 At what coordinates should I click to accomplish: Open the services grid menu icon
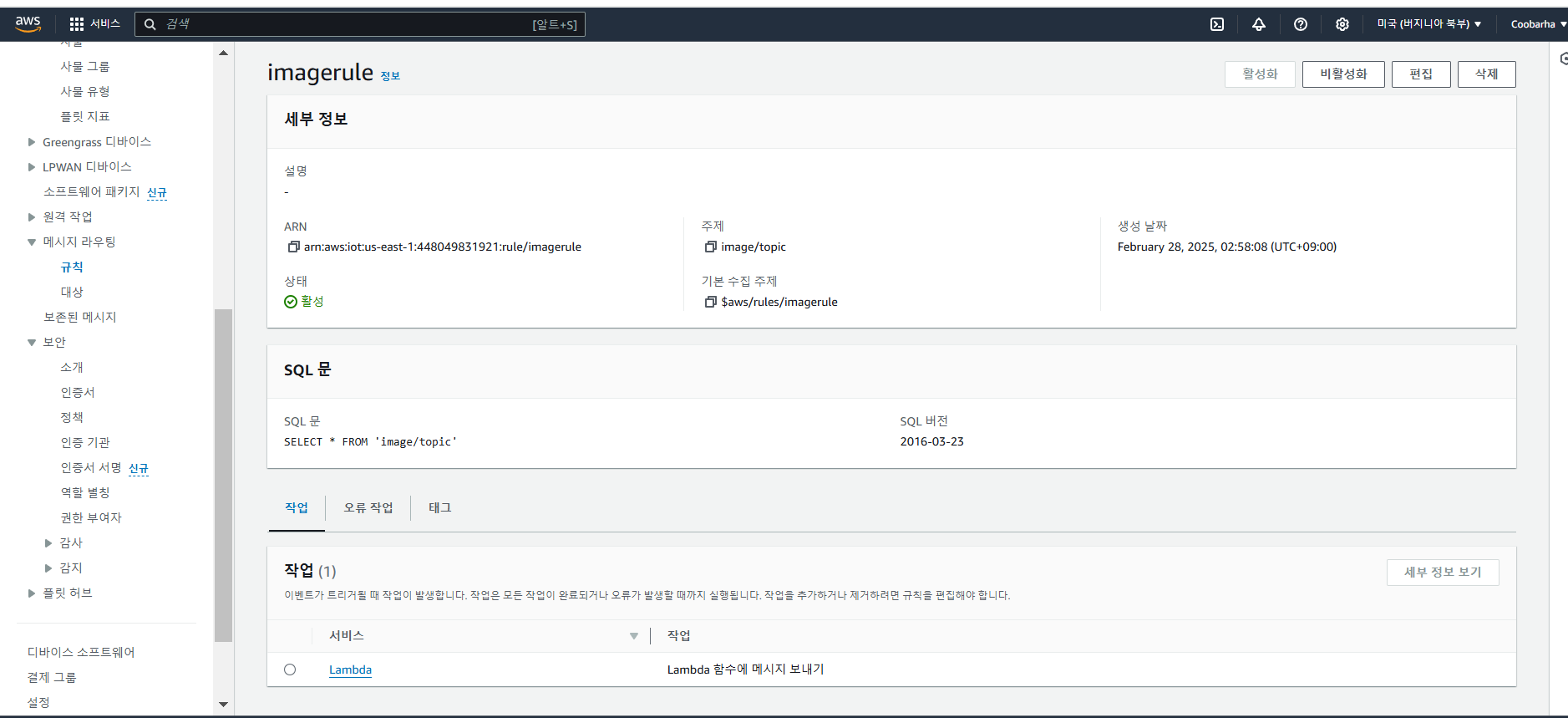(x=77, y=24)
